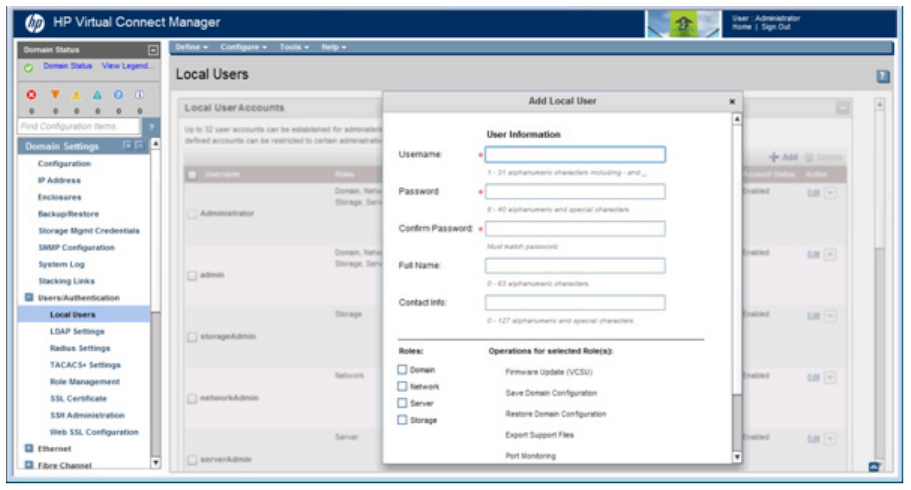911x490 pixels.
Task: Expand the Ethernet tree node
Action: click(x=29, y=449)
